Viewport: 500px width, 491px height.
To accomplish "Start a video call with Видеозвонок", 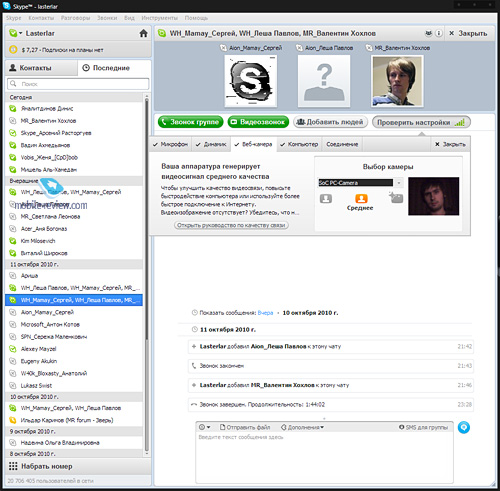I will pyautogui.click(x=258, y=122).
